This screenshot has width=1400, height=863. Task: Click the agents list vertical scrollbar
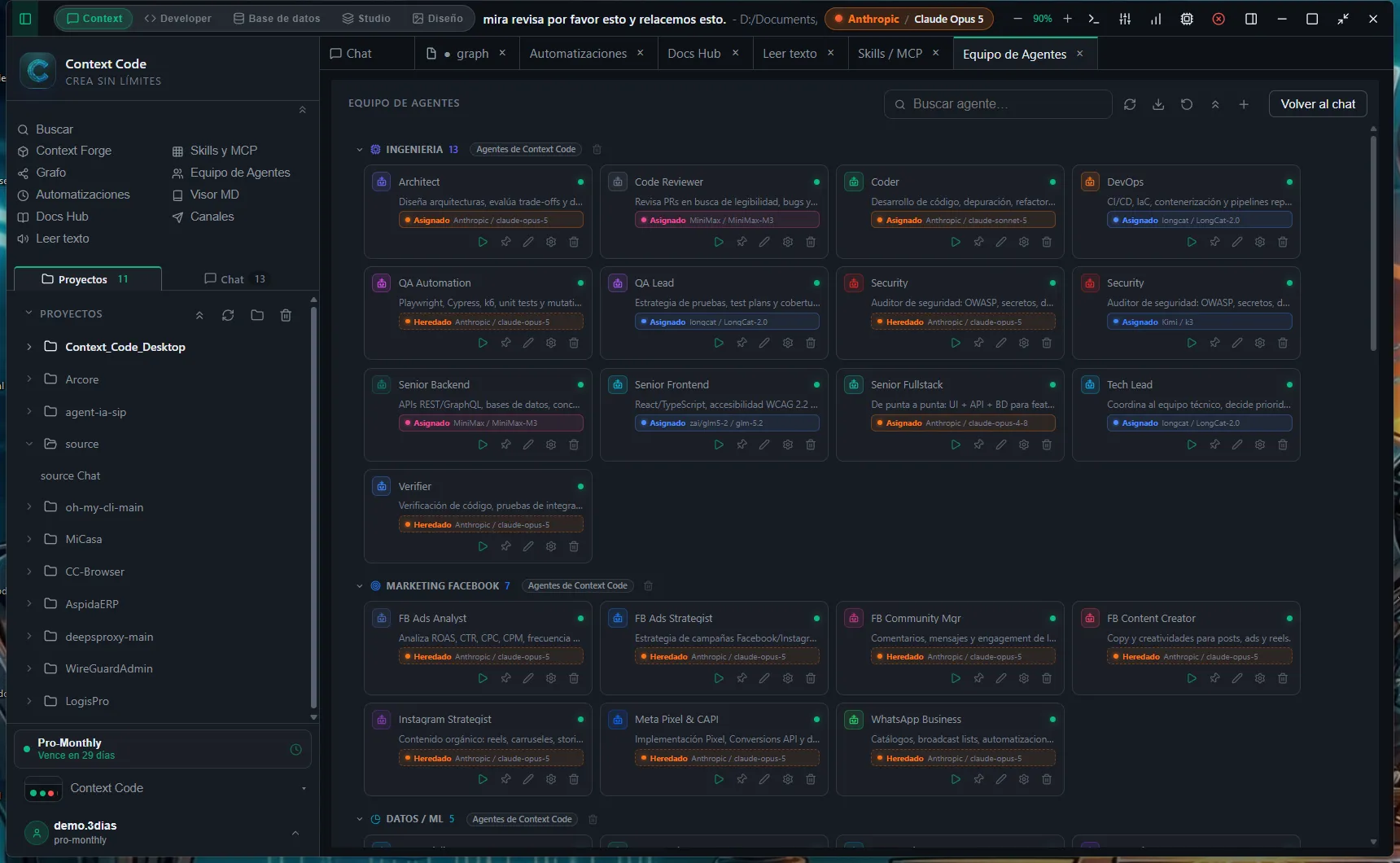coord(1373,243)
